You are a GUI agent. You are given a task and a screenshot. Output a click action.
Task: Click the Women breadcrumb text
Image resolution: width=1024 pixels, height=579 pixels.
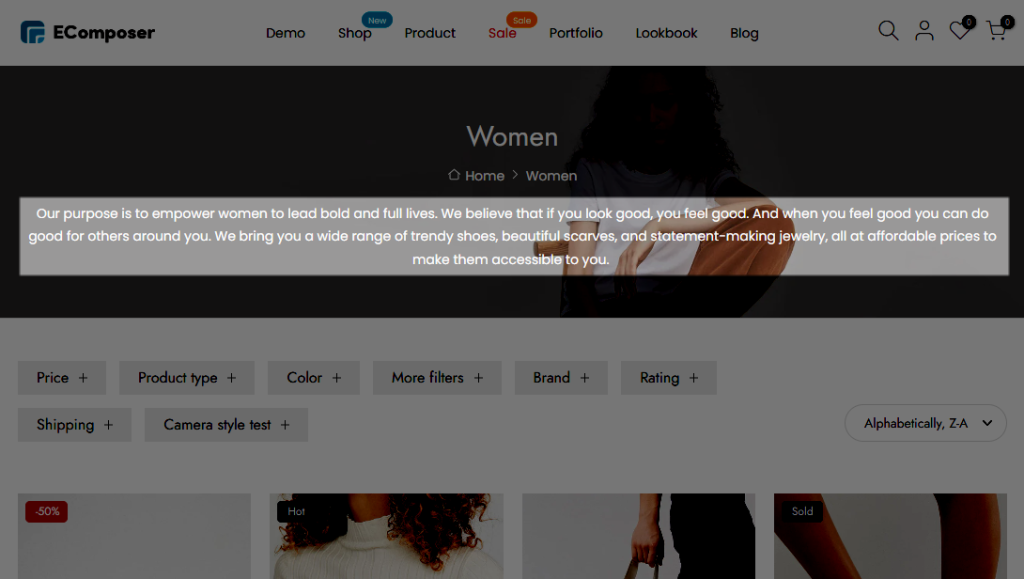551,176
